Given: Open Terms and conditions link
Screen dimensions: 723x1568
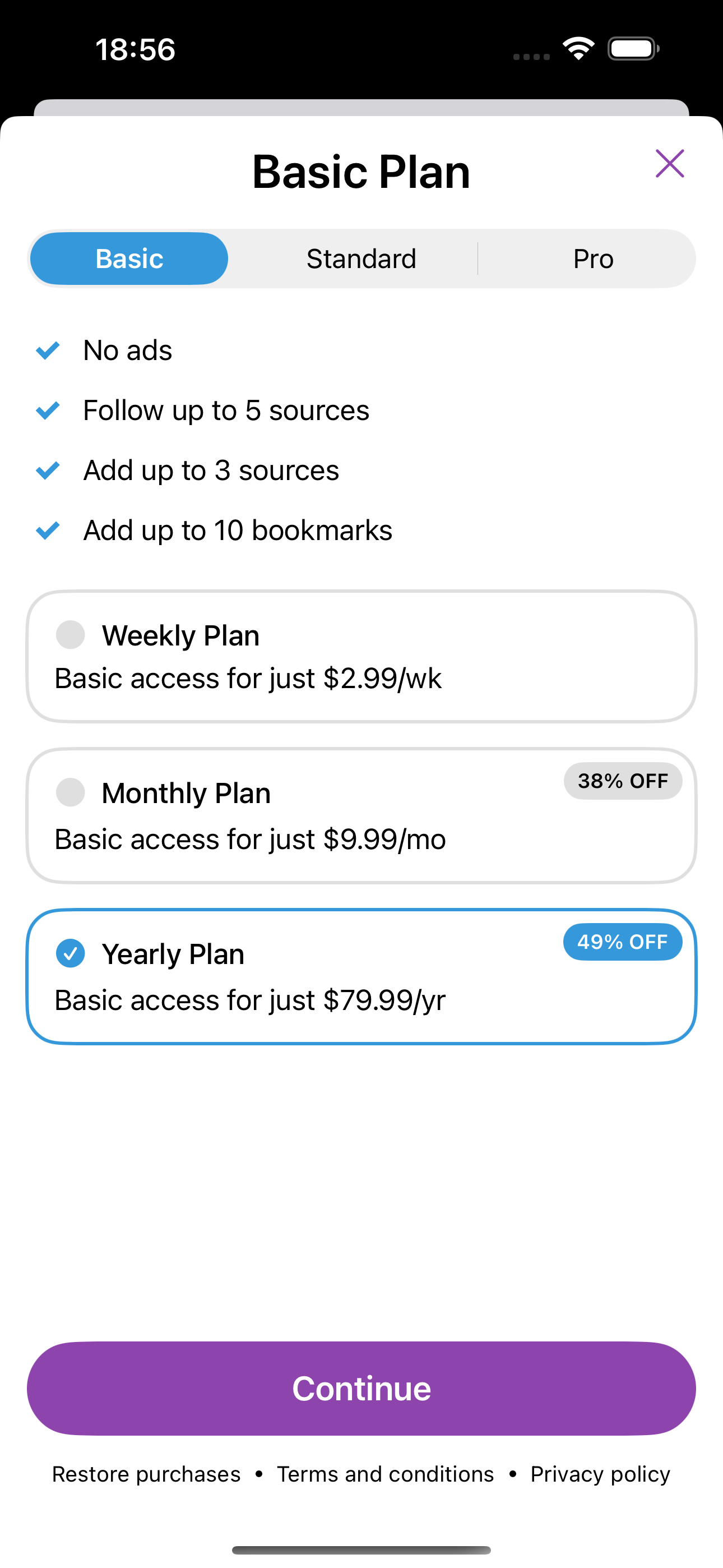Looking at the screenshot, I should coord(385,1474).
